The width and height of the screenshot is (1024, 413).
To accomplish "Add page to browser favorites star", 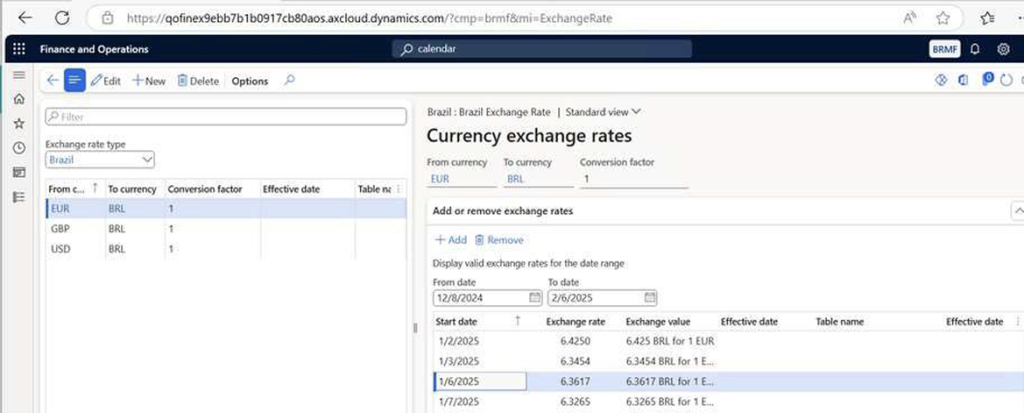I will coord(942,18).
